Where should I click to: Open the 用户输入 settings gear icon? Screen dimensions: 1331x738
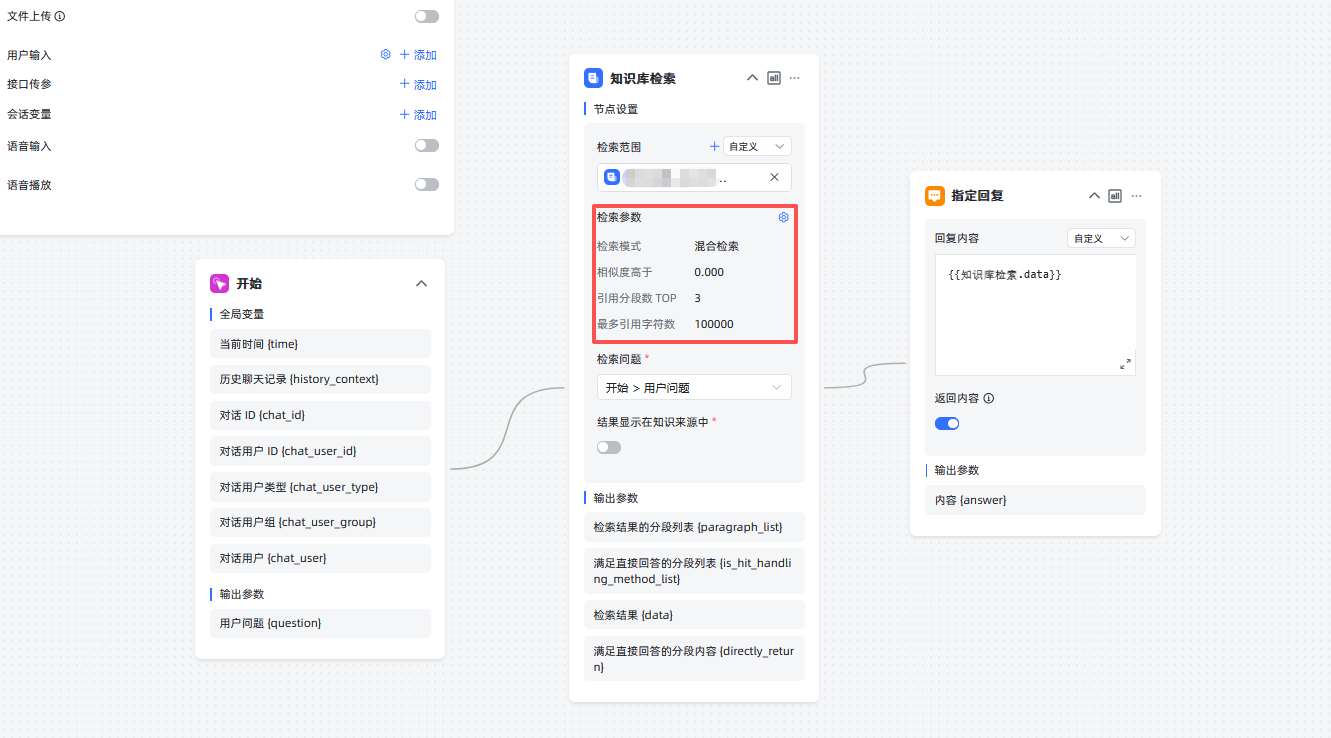tap(385, 54)
